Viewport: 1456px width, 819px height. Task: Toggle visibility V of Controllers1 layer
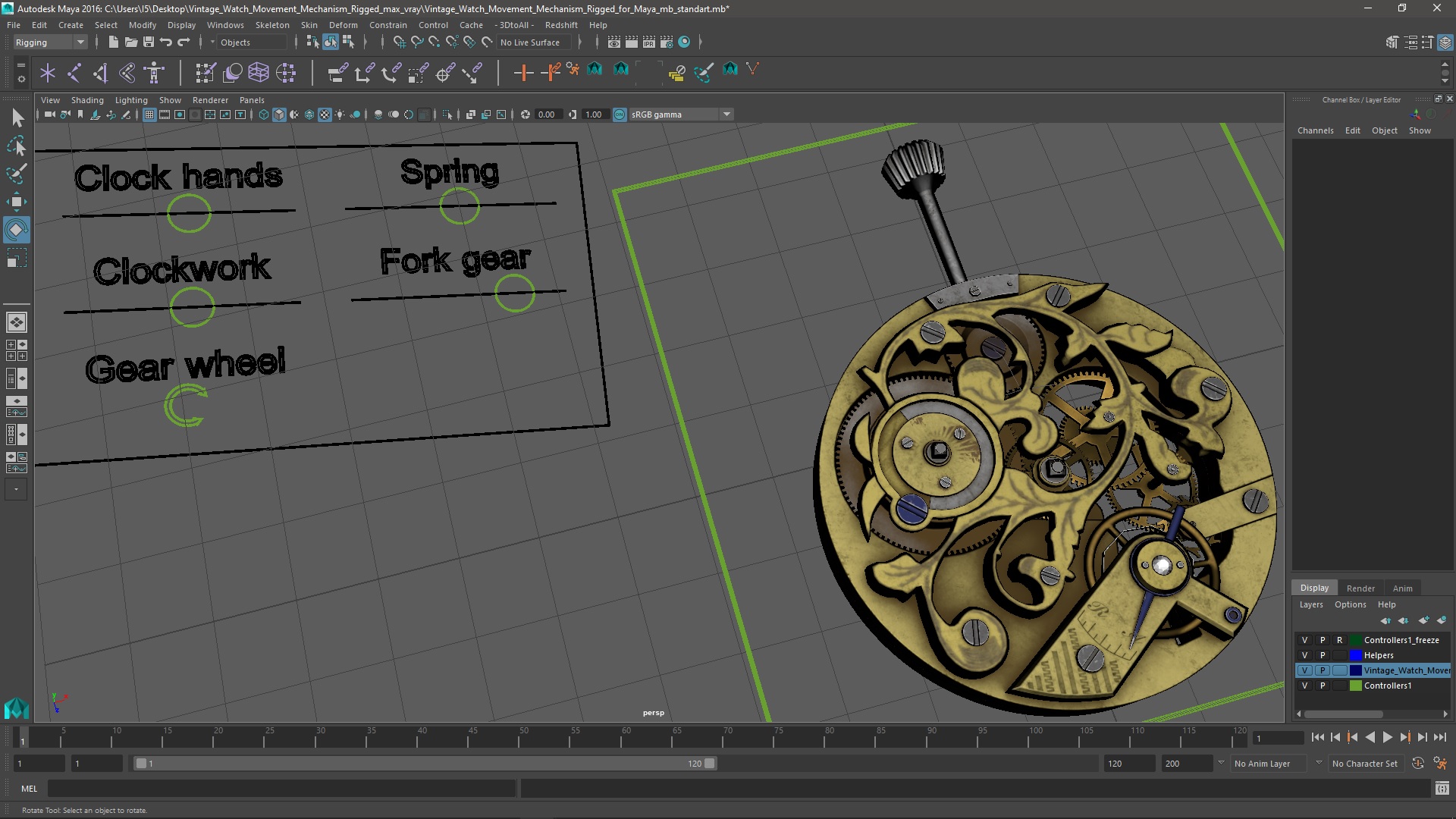[x=1305, y=686]
